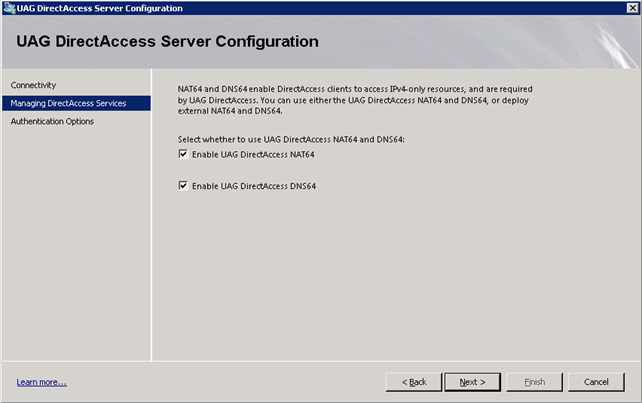
Task: Click the large 'UAG DirectAccess Server Configuration' heading
Action: click(167, 41)
